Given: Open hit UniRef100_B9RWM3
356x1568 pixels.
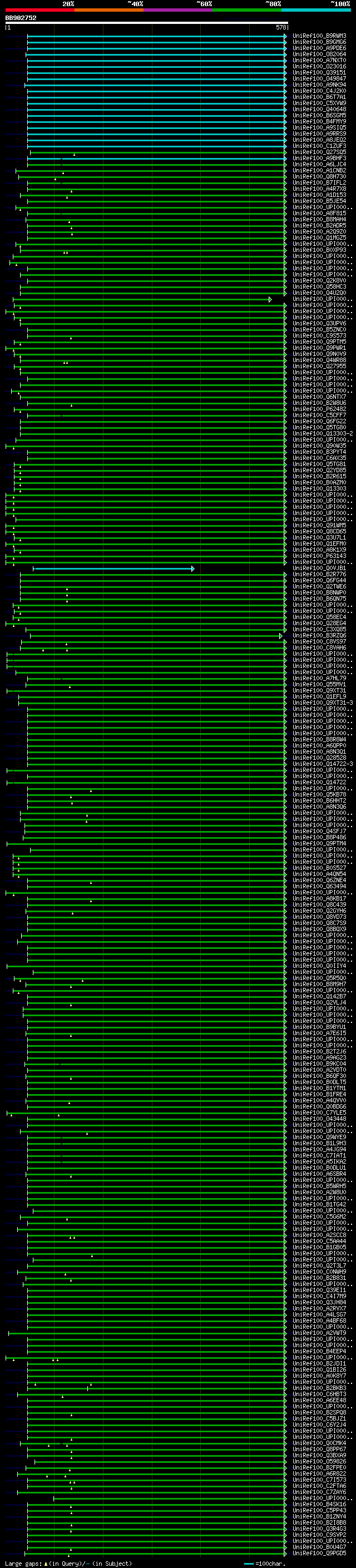Looking at the screenshot, I should [319, 36].
